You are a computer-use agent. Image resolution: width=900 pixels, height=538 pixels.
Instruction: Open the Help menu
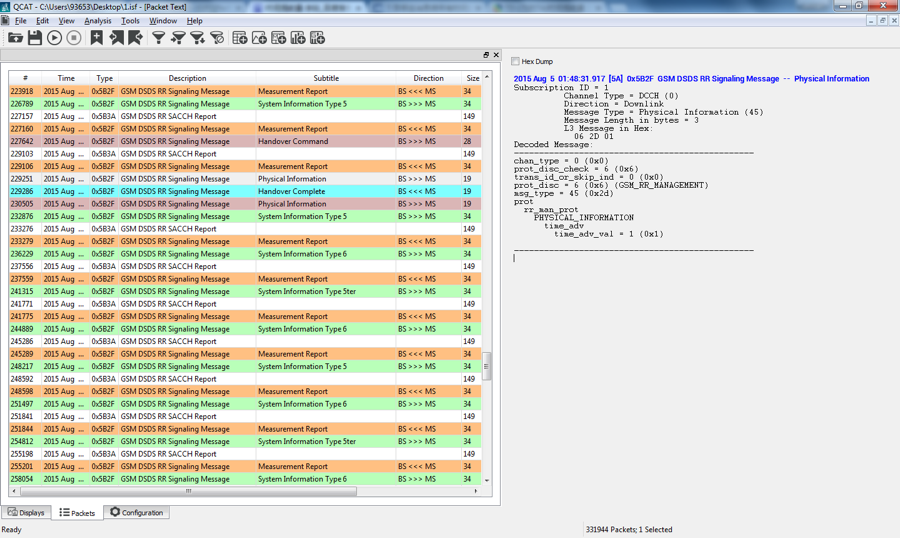click(x=195, y=21)
